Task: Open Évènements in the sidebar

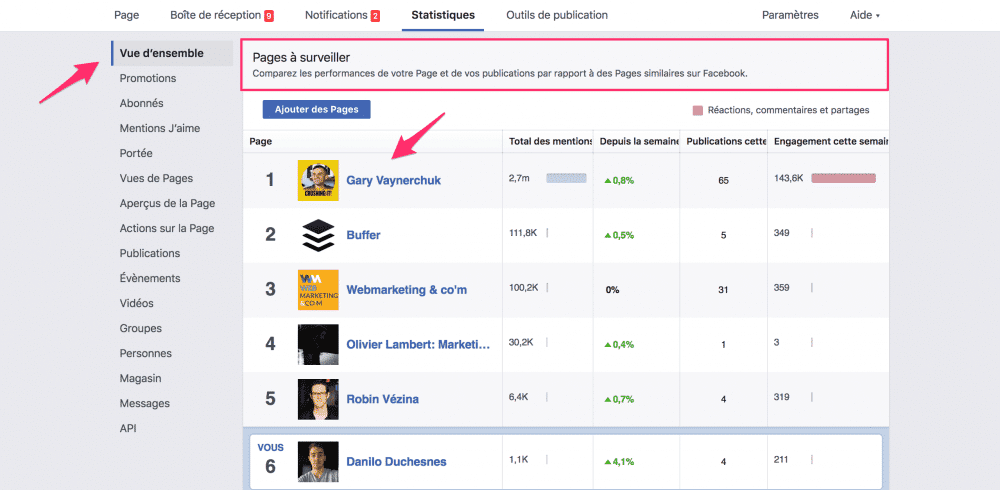Action: tap(150, 278)
